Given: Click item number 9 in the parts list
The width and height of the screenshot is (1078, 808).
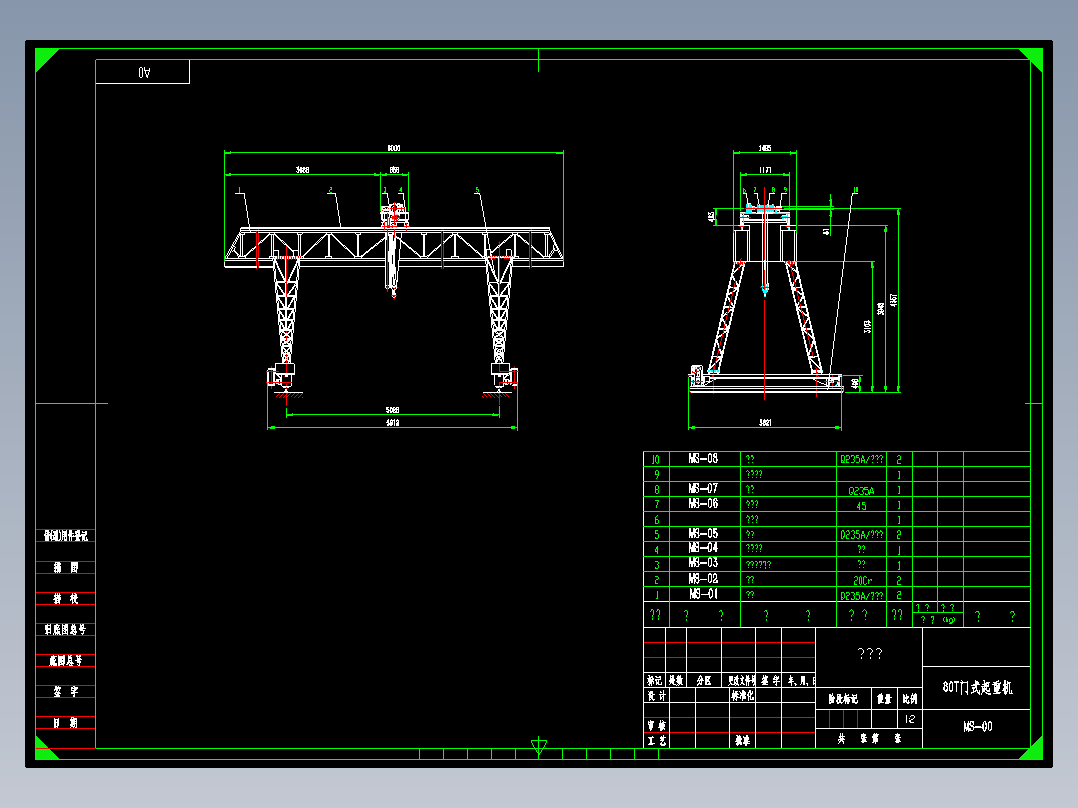Looking at the screenshot, I should (657, 474).
